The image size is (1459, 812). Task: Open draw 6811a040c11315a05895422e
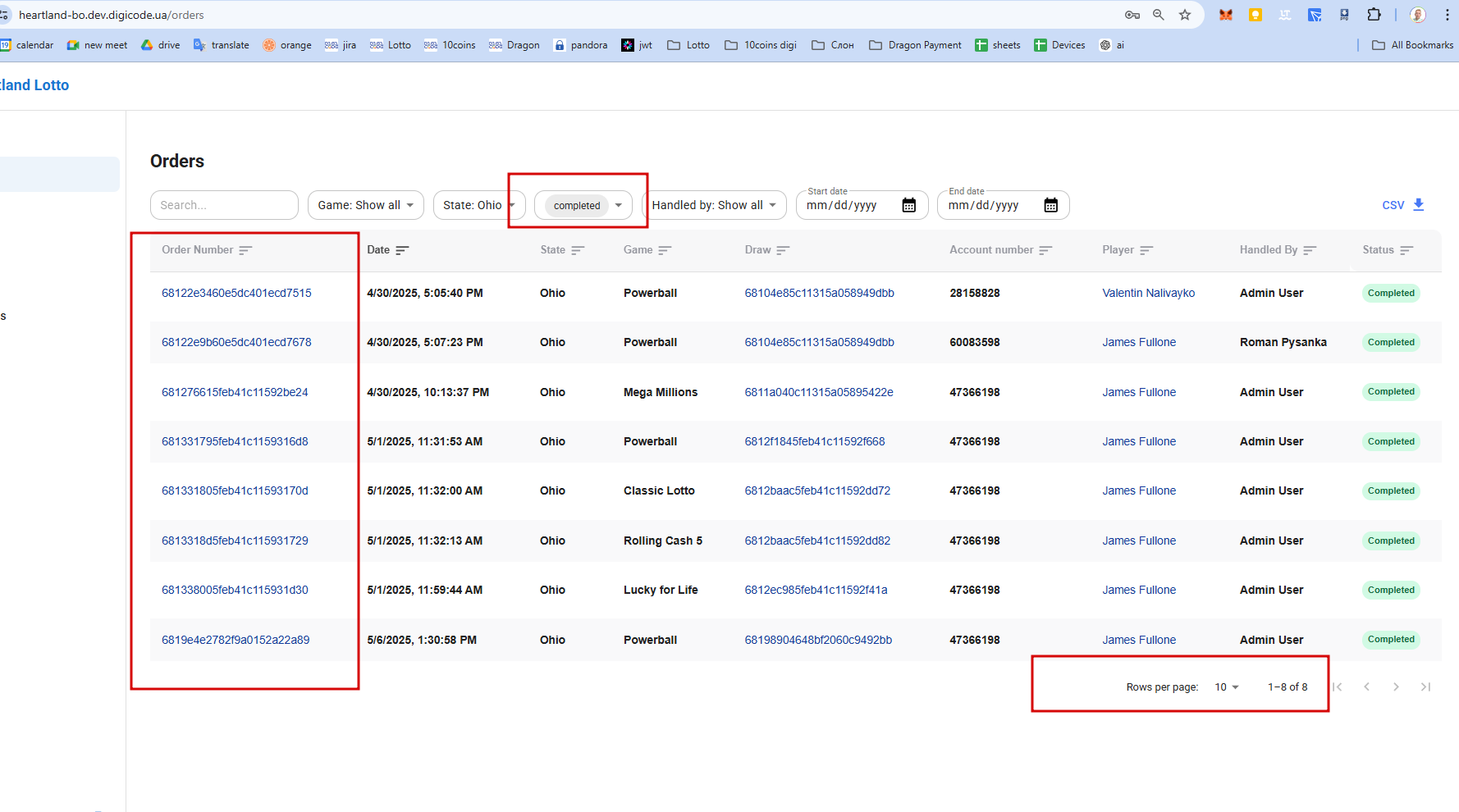point(819,392)
